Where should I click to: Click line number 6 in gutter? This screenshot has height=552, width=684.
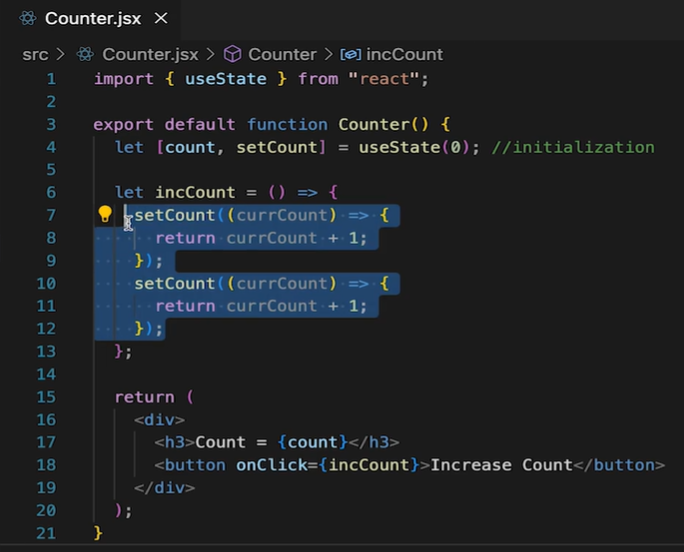click(x=51, y=192)
